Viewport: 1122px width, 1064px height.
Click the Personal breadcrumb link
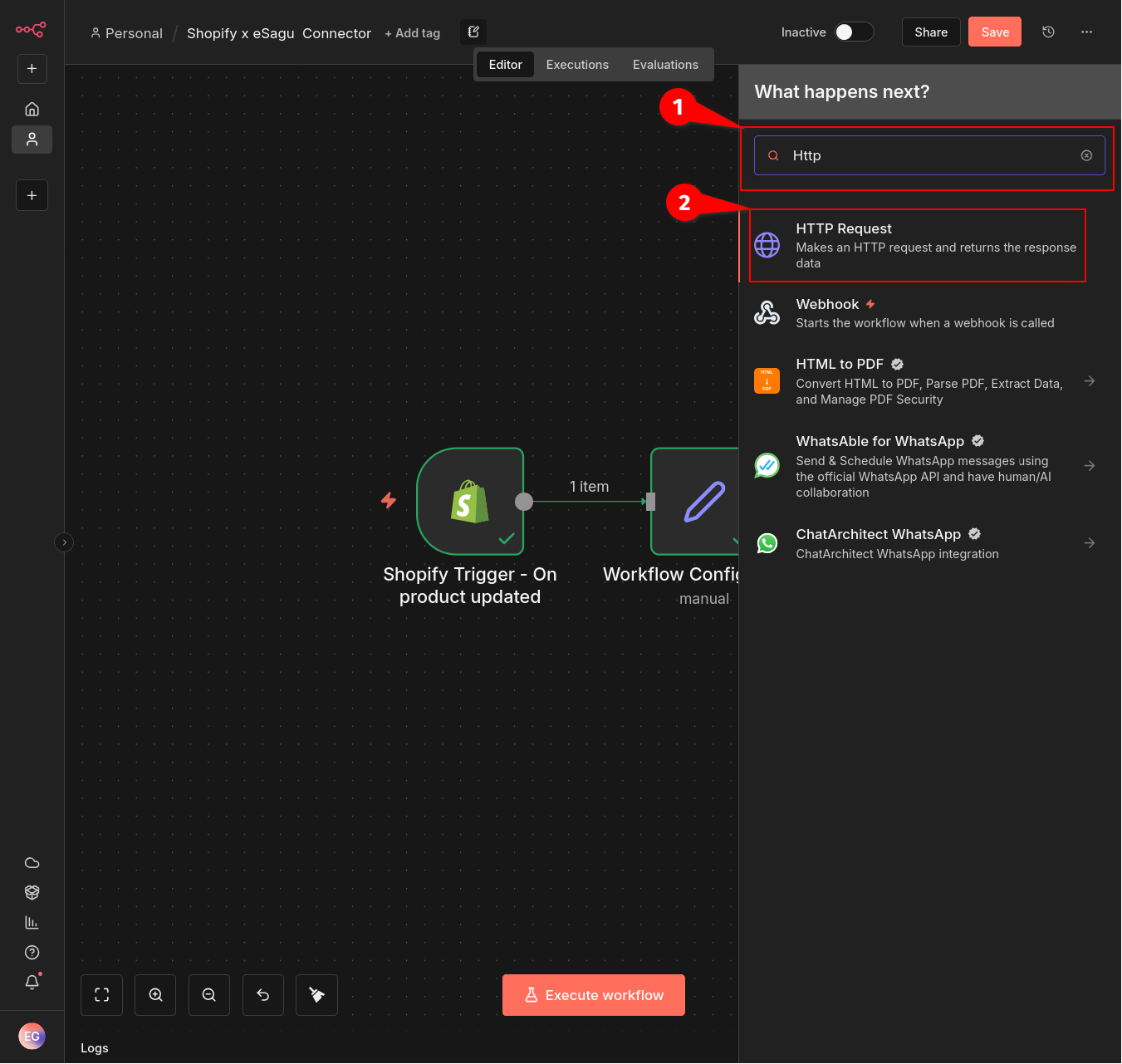coord(126,33)
